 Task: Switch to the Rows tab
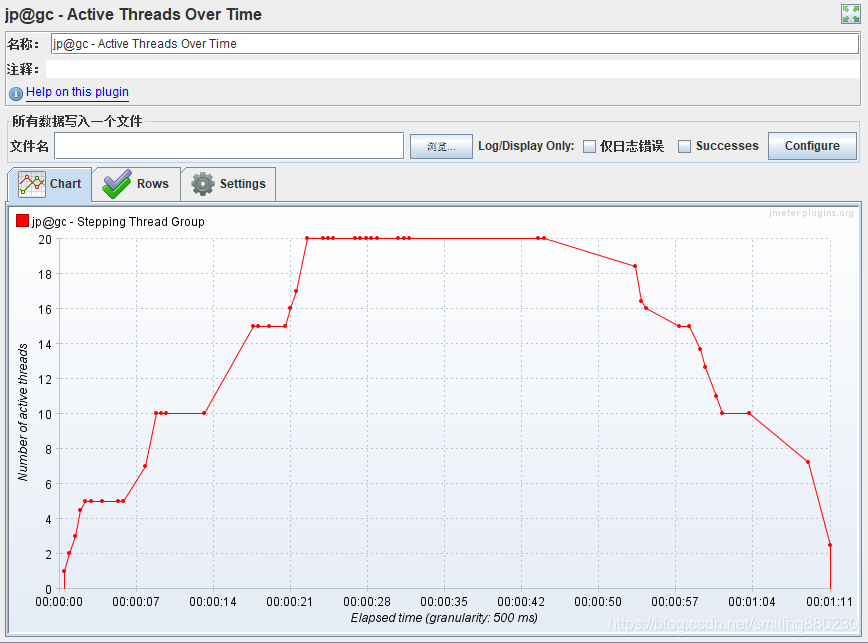(x=136, y=184)
